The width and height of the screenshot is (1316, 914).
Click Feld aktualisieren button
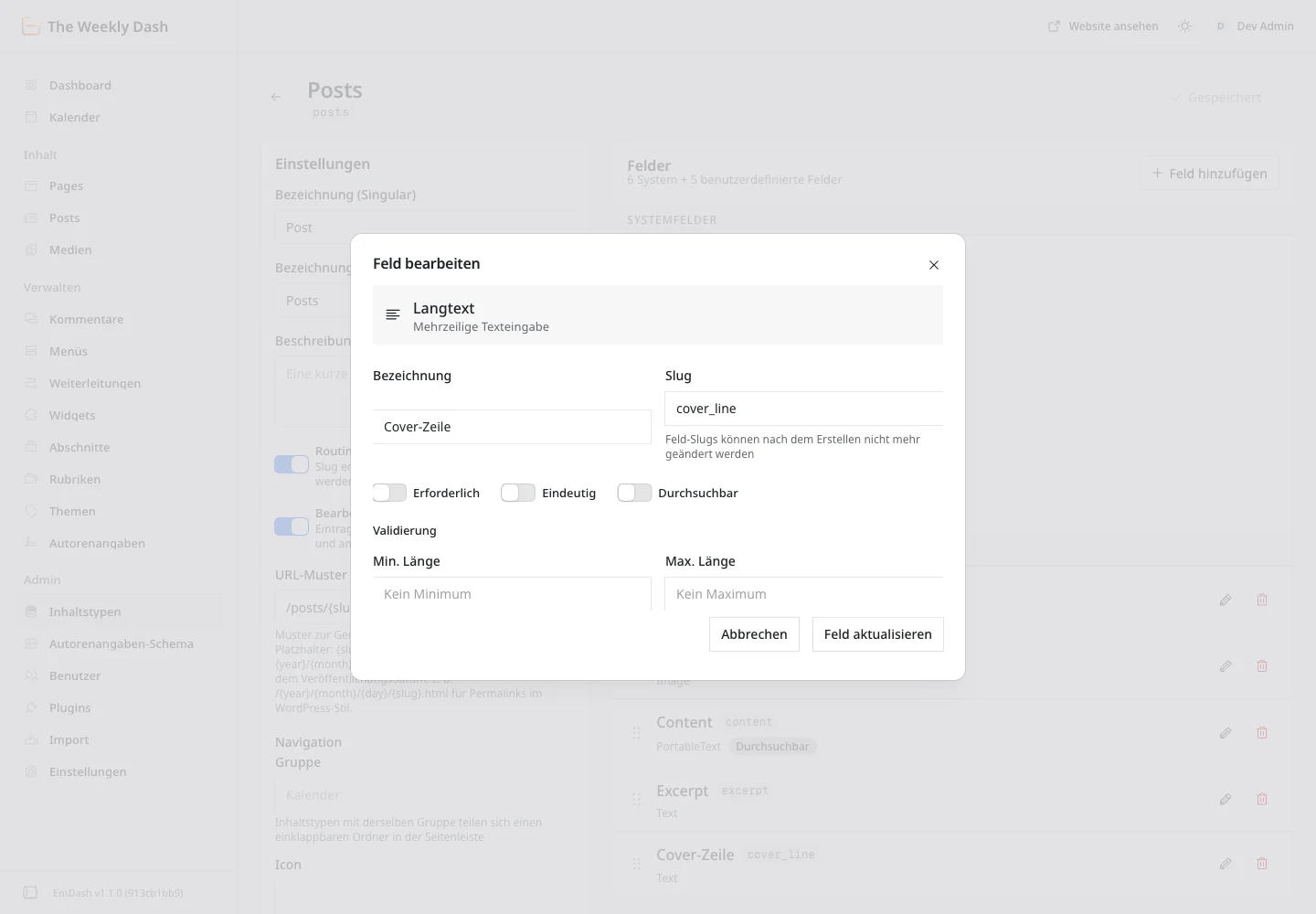[x=878, y=634]
